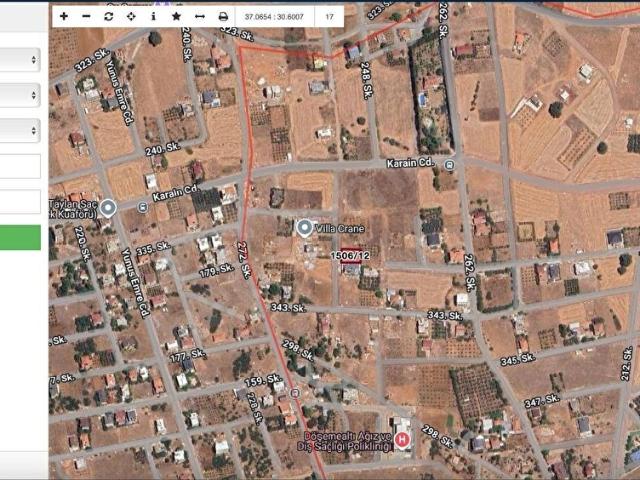Click the red hospital H marker

(x=402, y=440)
